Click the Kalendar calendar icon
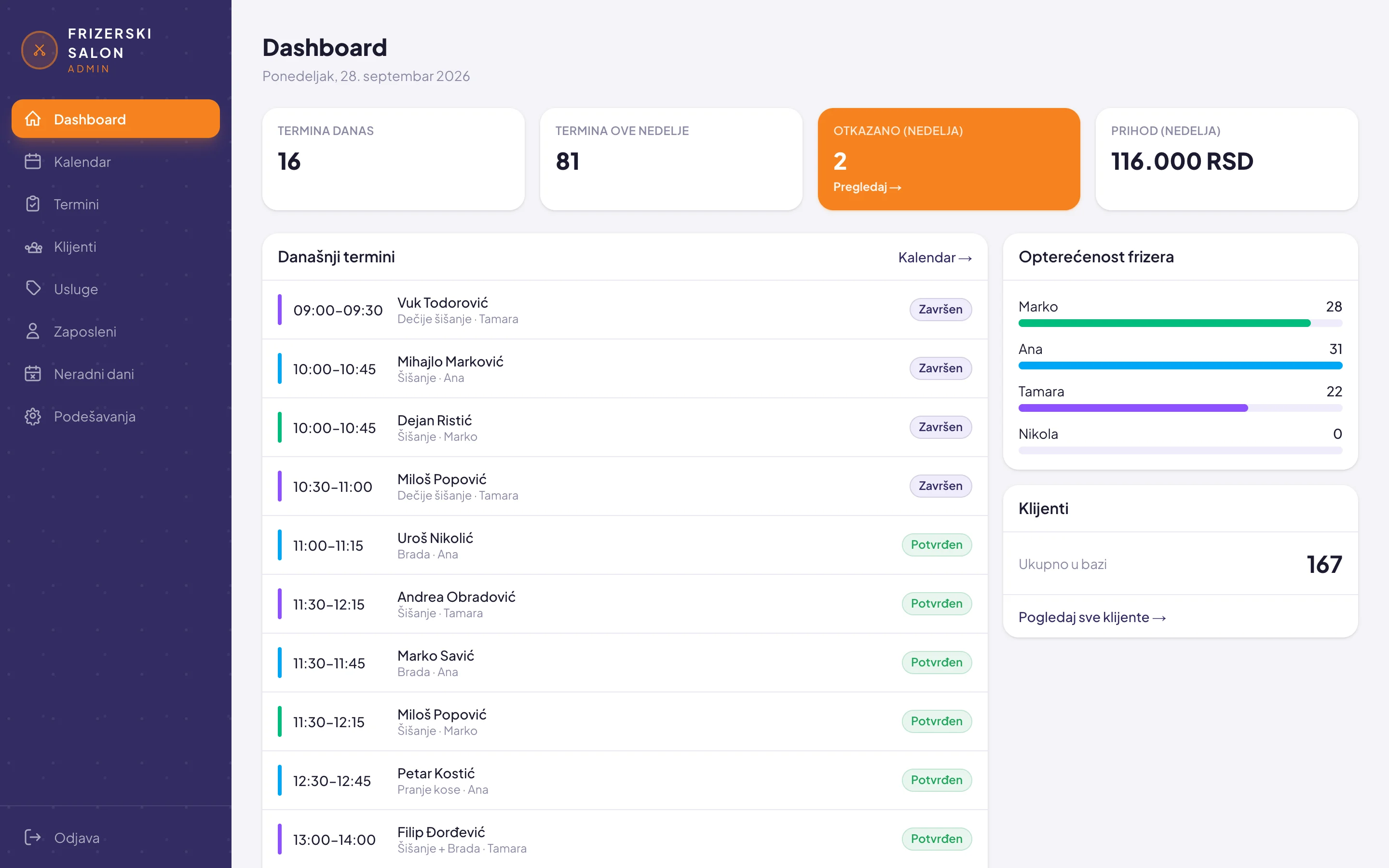 (33, 162)
